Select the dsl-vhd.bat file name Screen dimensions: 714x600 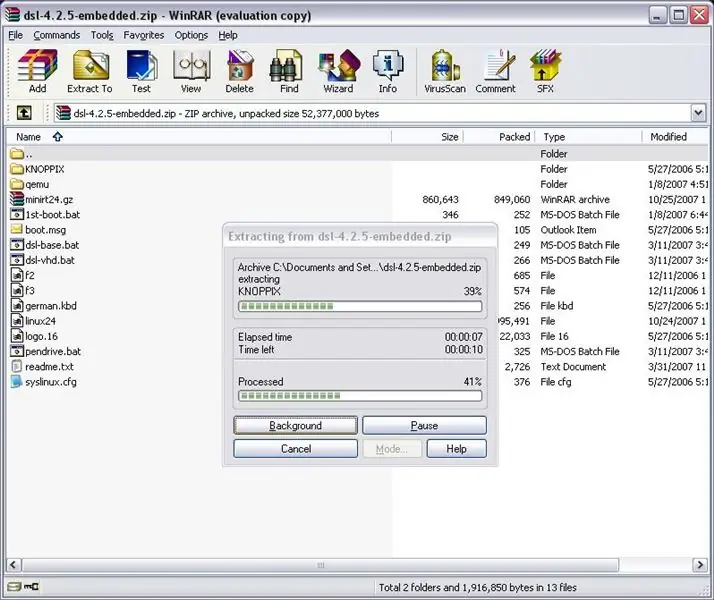click(x=50, y=260)
